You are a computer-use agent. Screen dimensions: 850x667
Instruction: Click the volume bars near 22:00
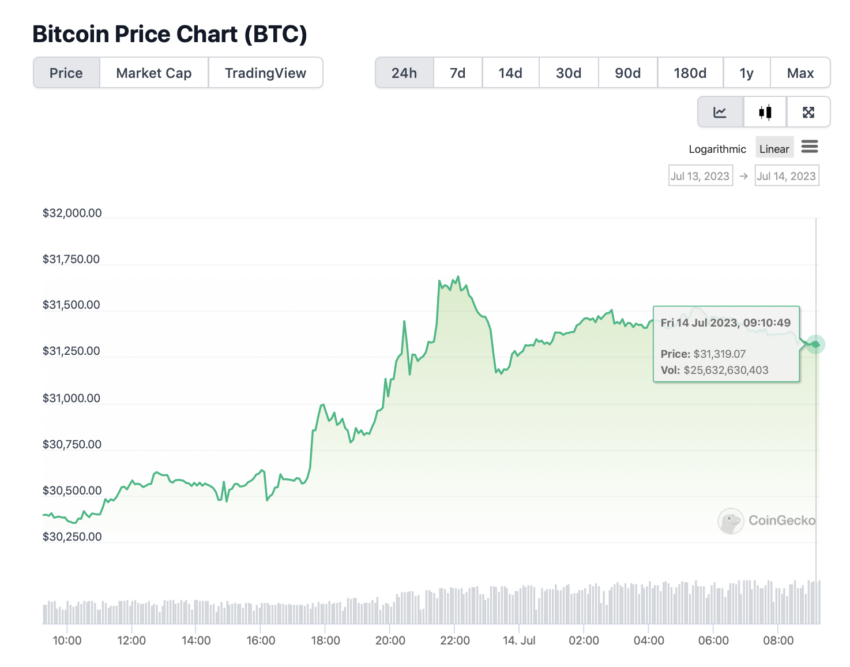point(455,606)
